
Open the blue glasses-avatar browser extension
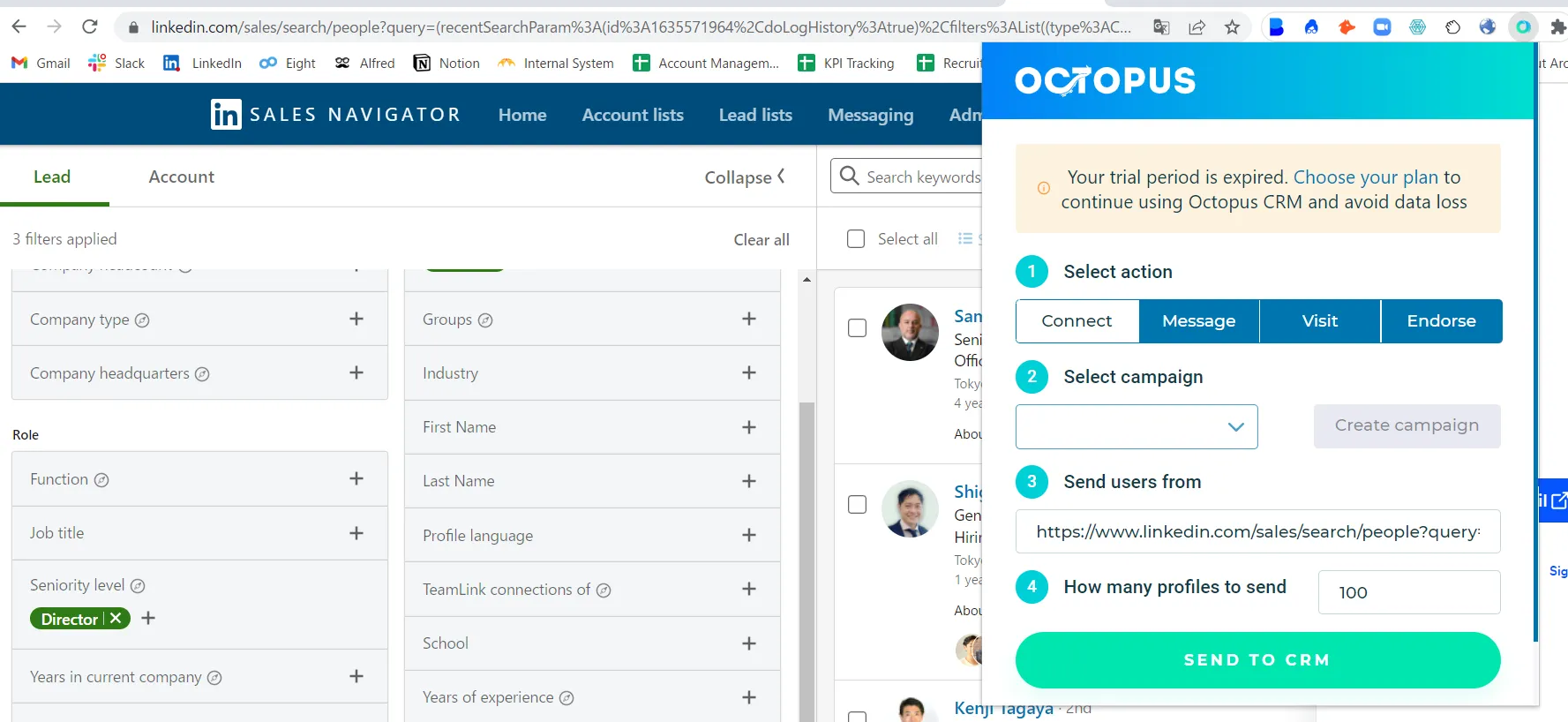click(x=1311, y=27)
